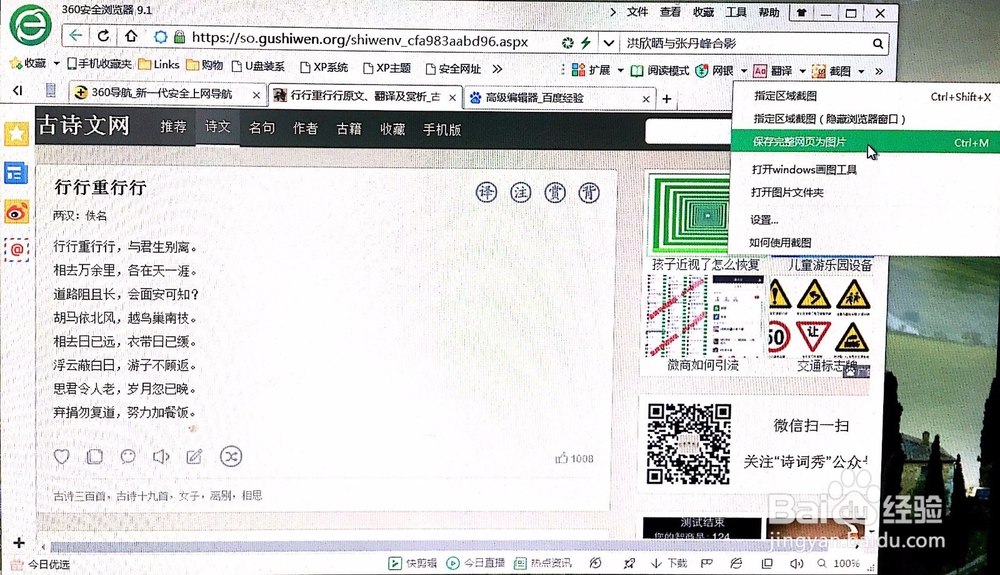Open the yellow star favorites sidebar icon
This screenshot has width=1000, height=575.
pyautogui.click(x=17, y=133)
